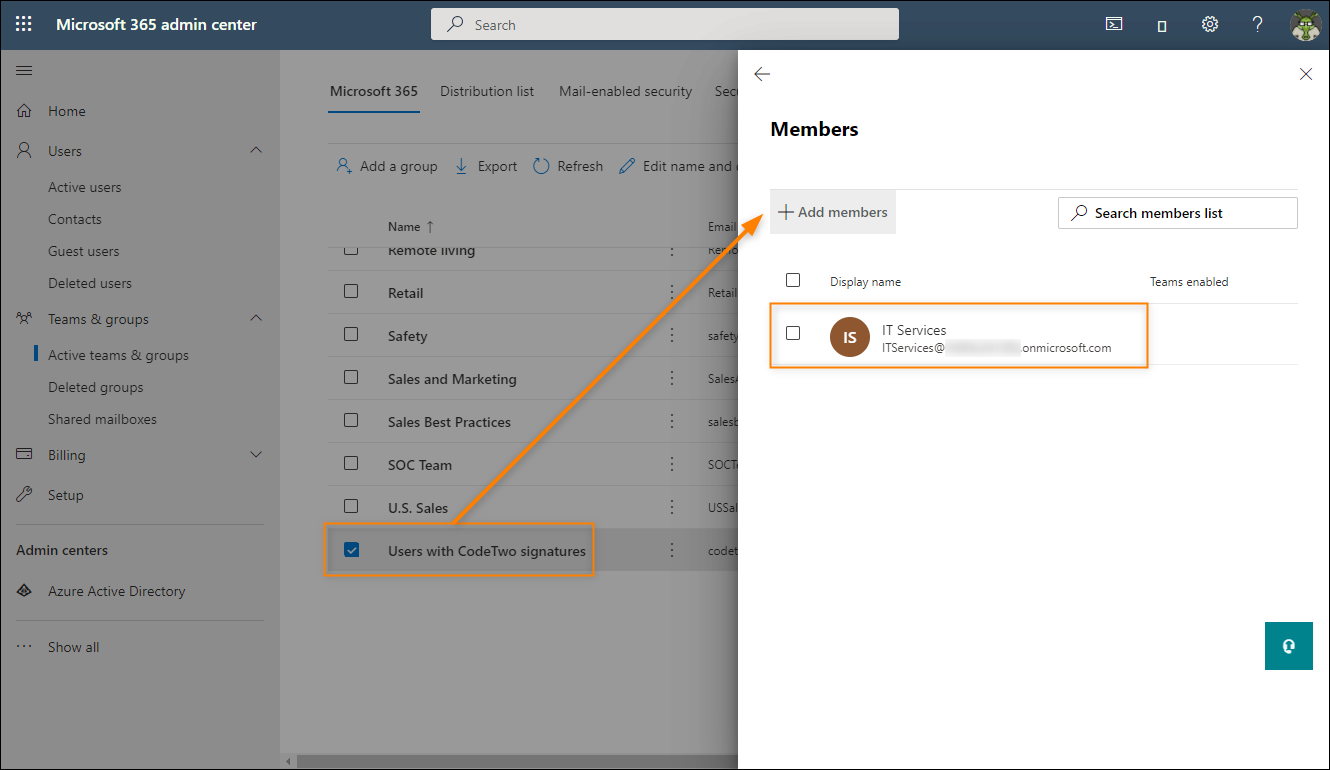This screenshot has height=770, width=1330.
Task: Check the Sales Best Practices checkbox
Action: pos(351,421)
